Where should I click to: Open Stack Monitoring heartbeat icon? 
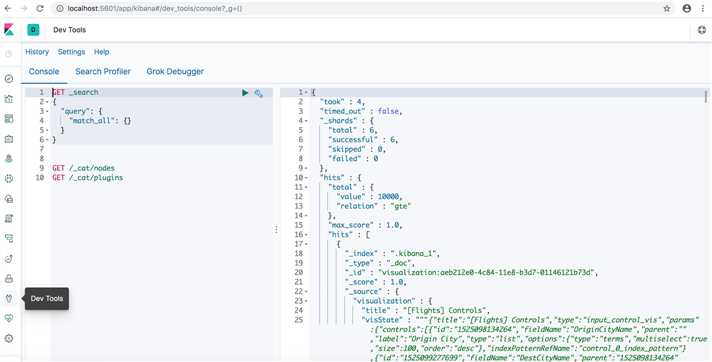pyautogui.click(x=9, y=318)
